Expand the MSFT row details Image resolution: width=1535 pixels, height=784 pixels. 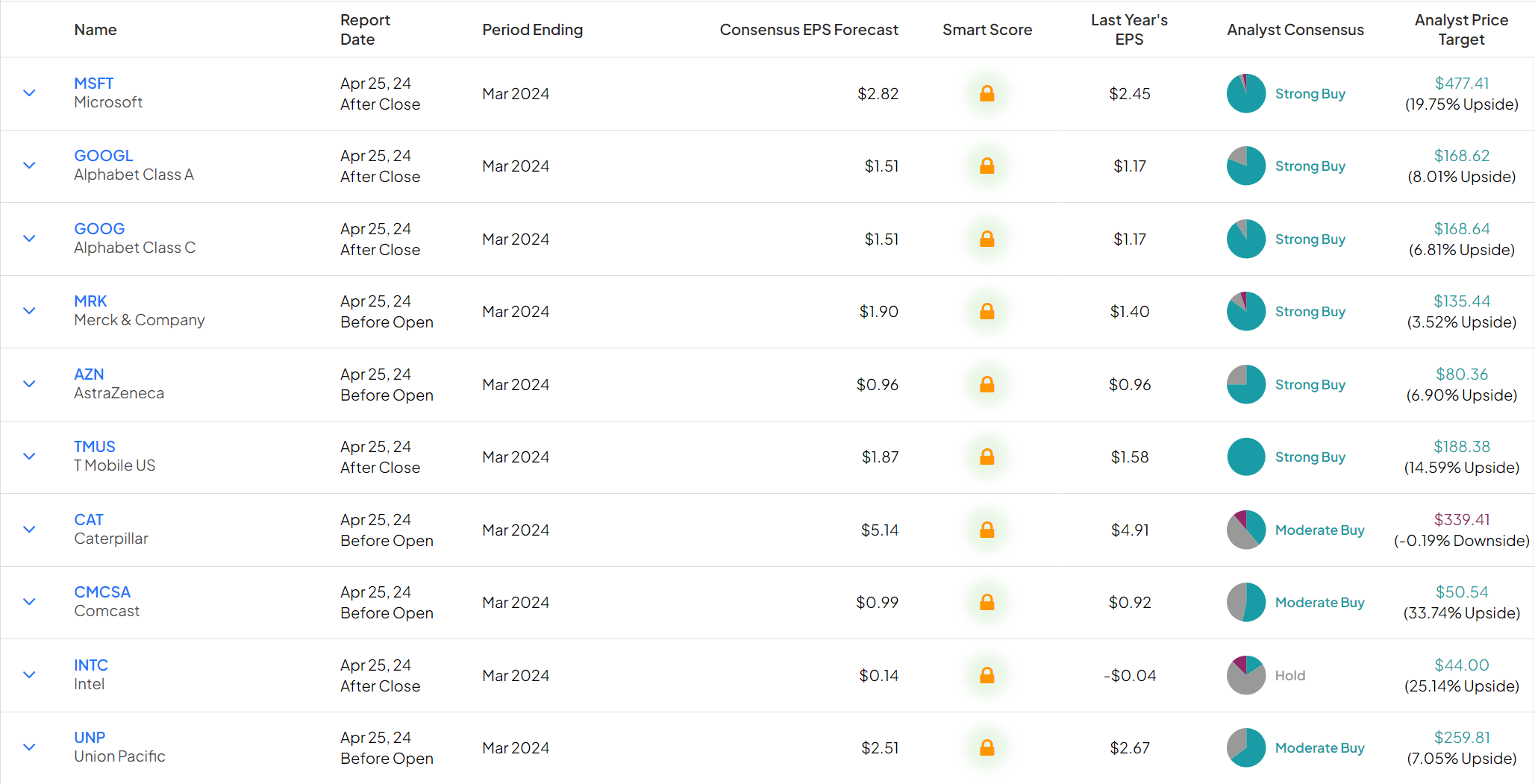click(29, 93)
